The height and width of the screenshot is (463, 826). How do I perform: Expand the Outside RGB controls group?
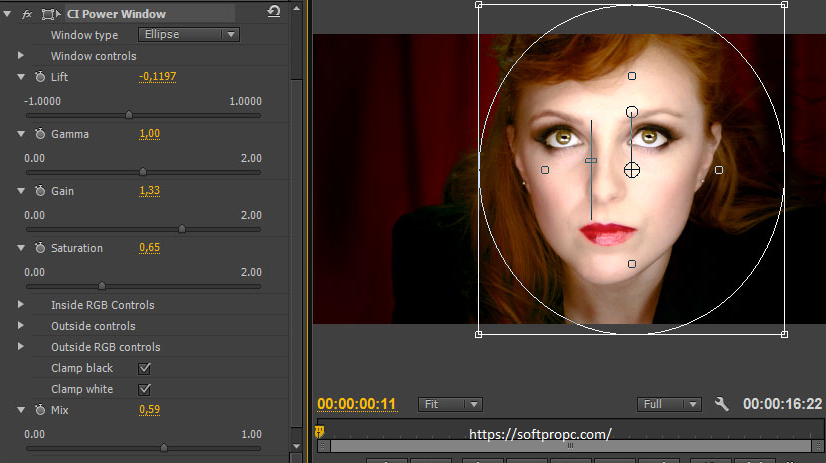click(21, 347)
